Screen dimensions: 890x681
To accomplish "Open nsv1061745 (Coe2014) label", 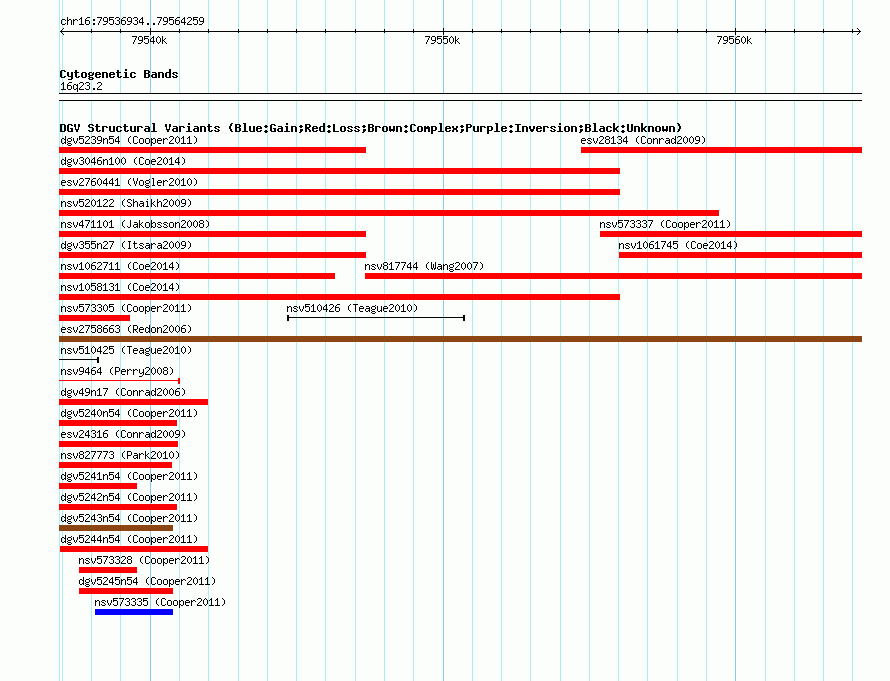I will tap(678, 245).
